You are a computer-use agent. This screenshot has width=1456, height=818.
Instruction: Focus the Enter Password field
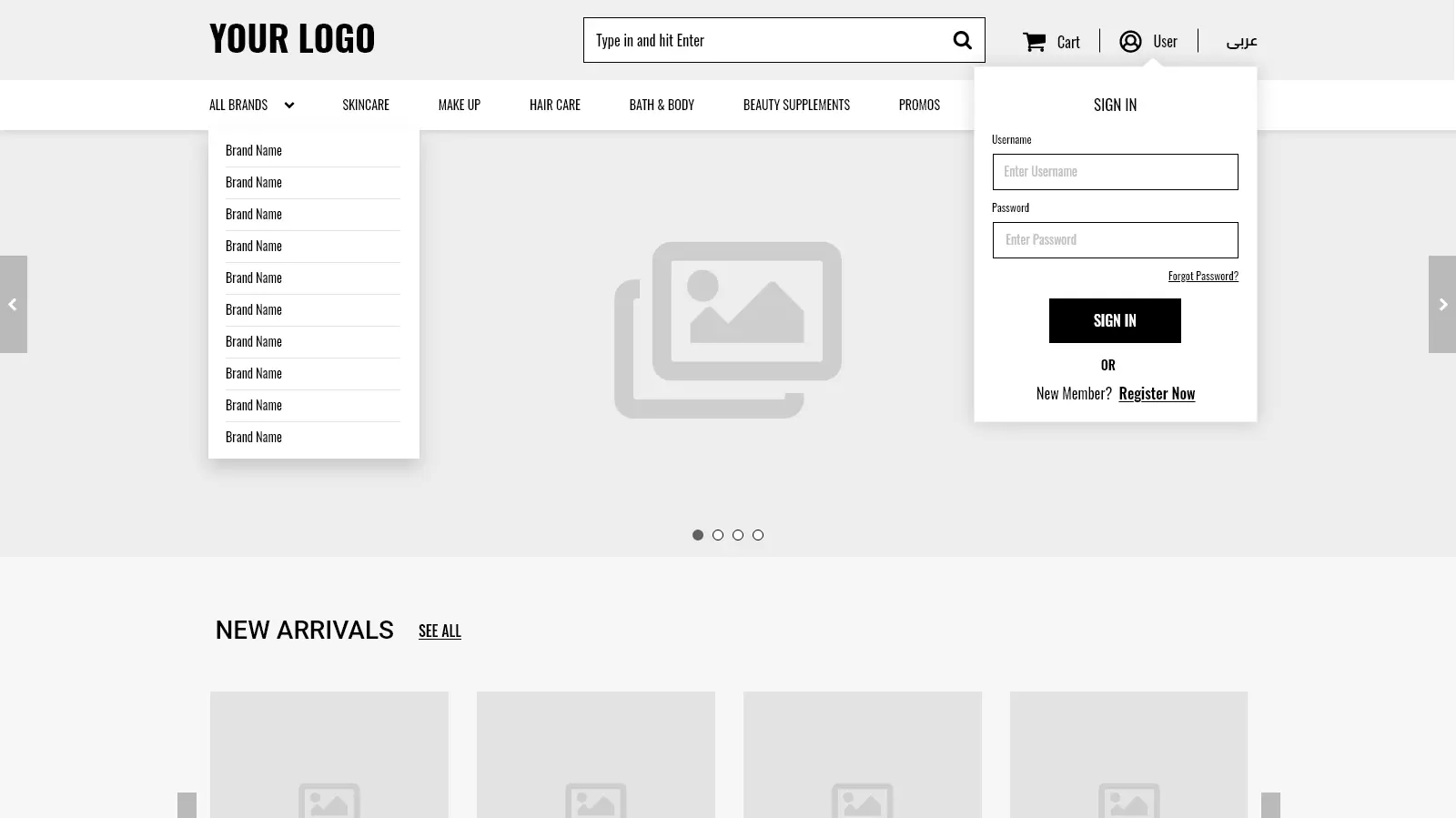[1115, 240]
